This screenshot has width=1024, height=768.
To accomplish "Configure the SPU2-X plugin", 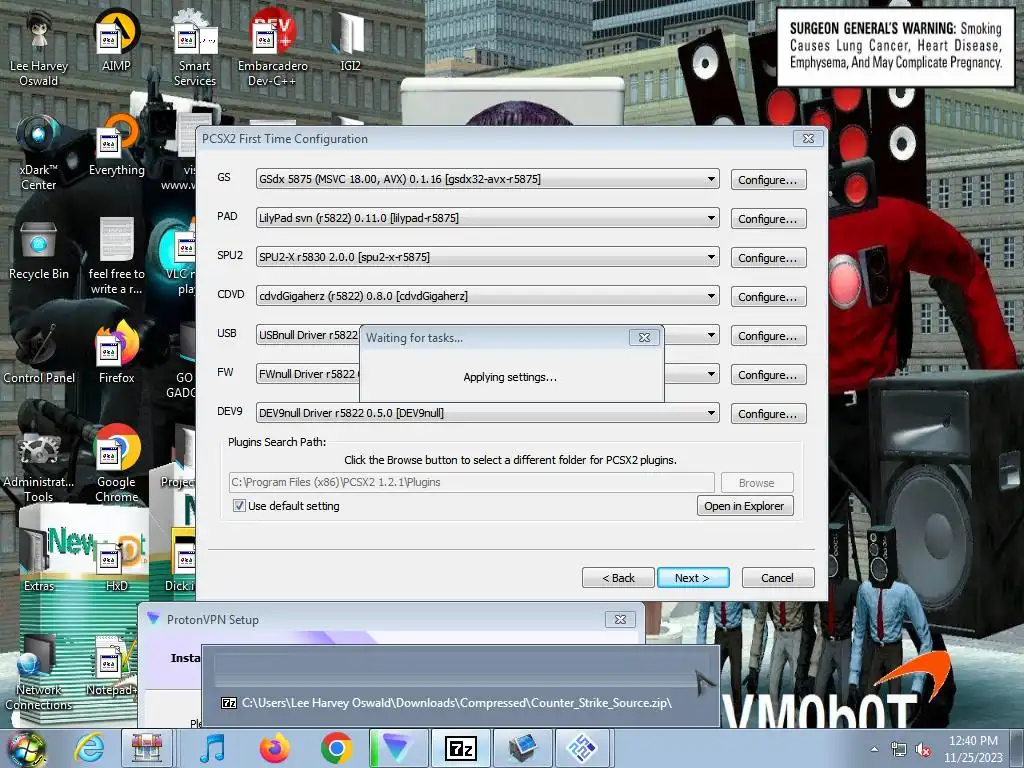I will click(x=768, y=258).
